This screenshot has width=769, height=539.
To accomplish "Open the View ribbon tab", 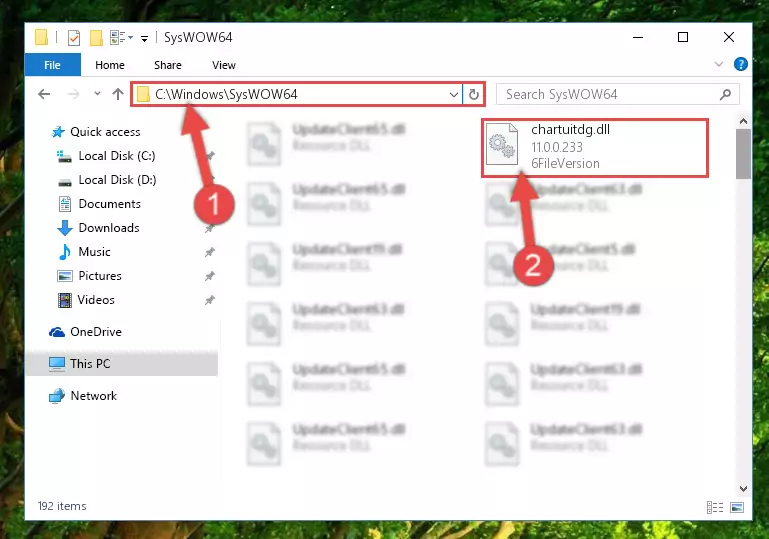I will coord(224,65).
